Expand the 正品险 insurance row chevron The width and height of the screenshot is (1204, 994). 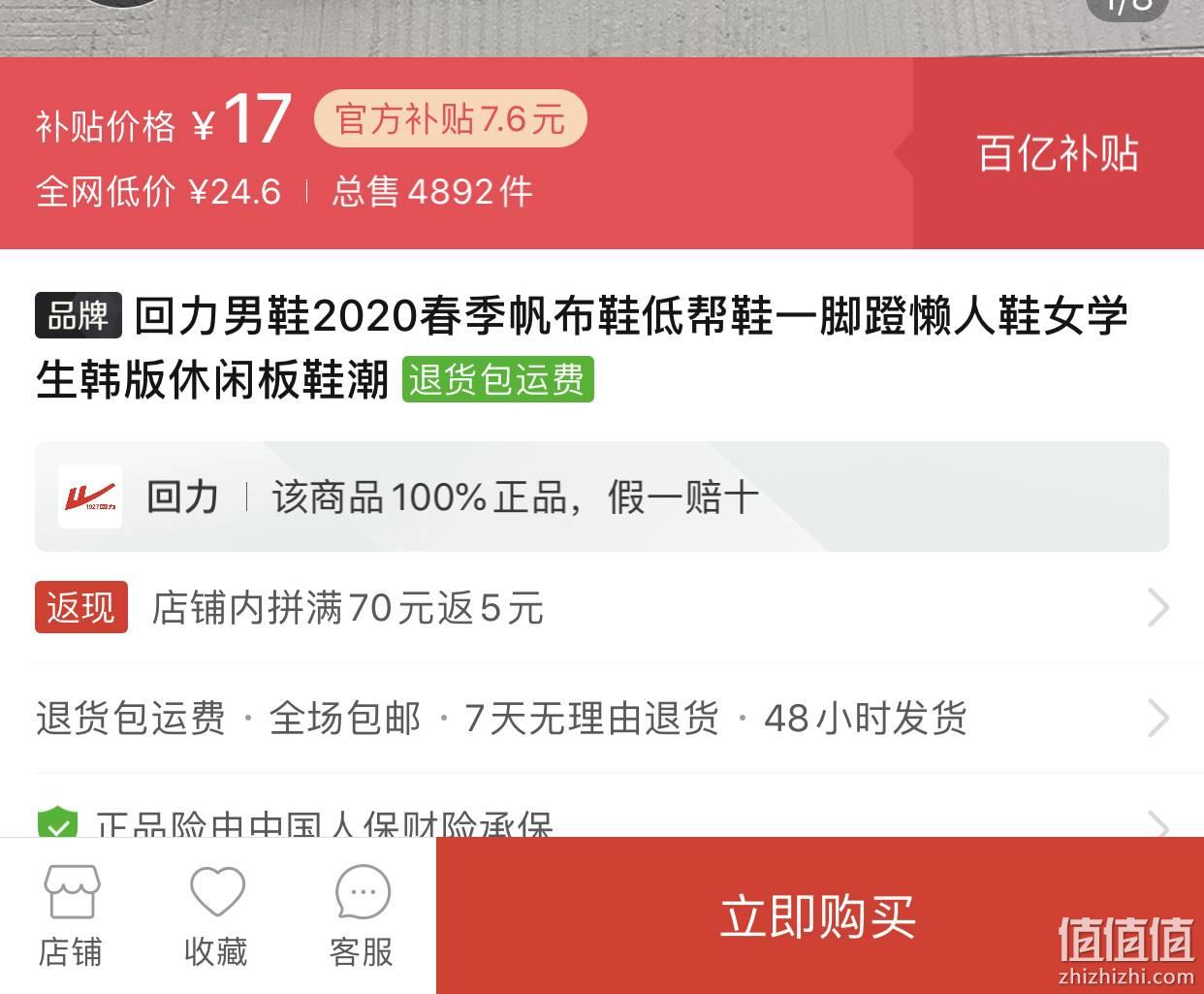pyautogui.click(x=1157, y=824)
